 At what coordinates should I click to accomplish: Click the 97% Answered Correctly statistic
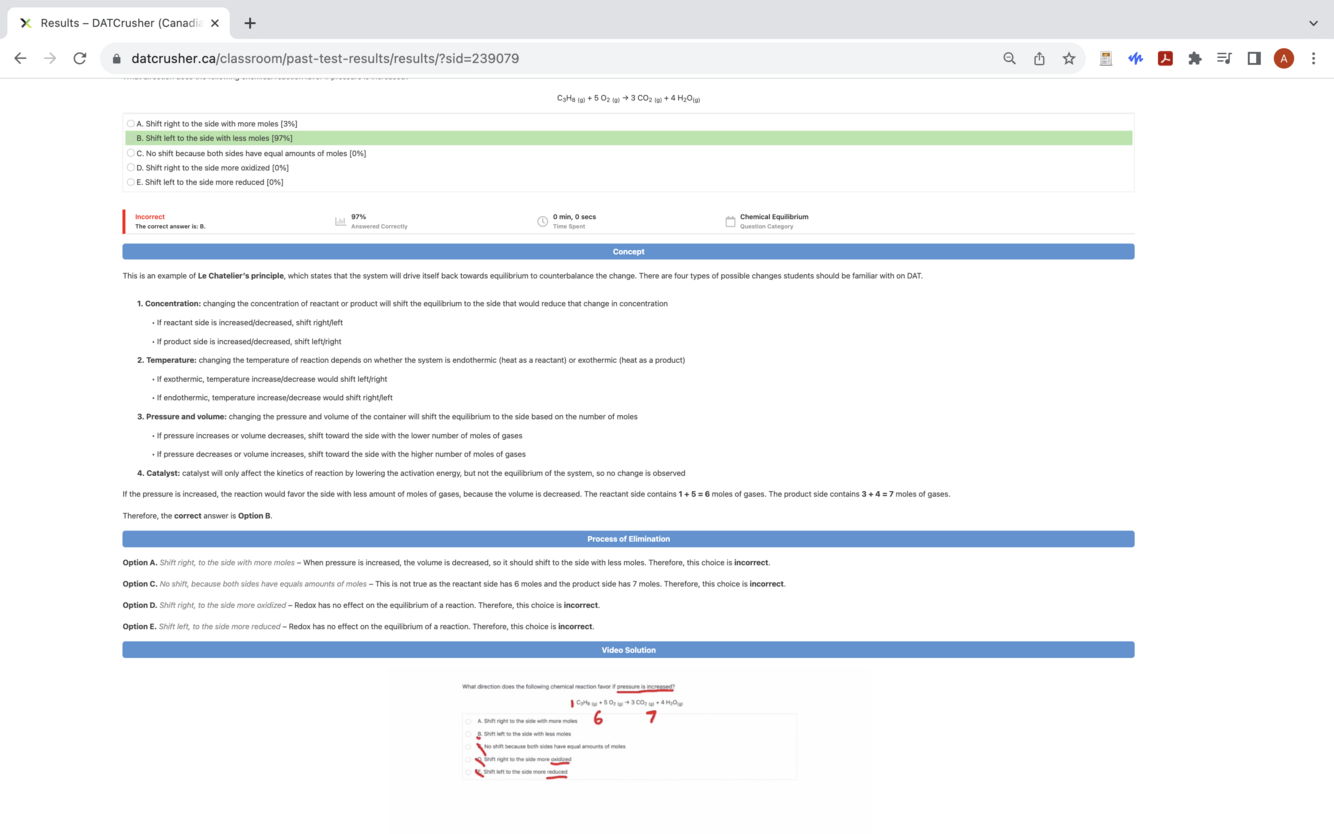point(379,221)
